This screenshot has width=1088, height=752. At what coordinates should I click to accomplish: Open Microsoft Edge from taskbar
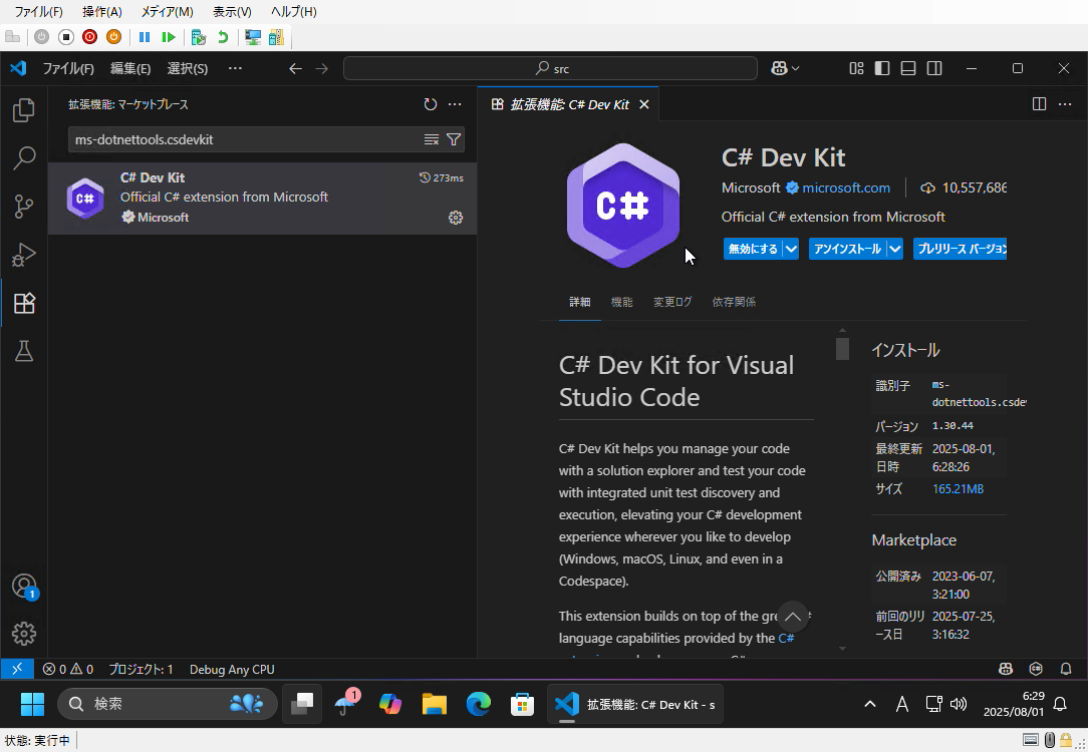[478, 704]
